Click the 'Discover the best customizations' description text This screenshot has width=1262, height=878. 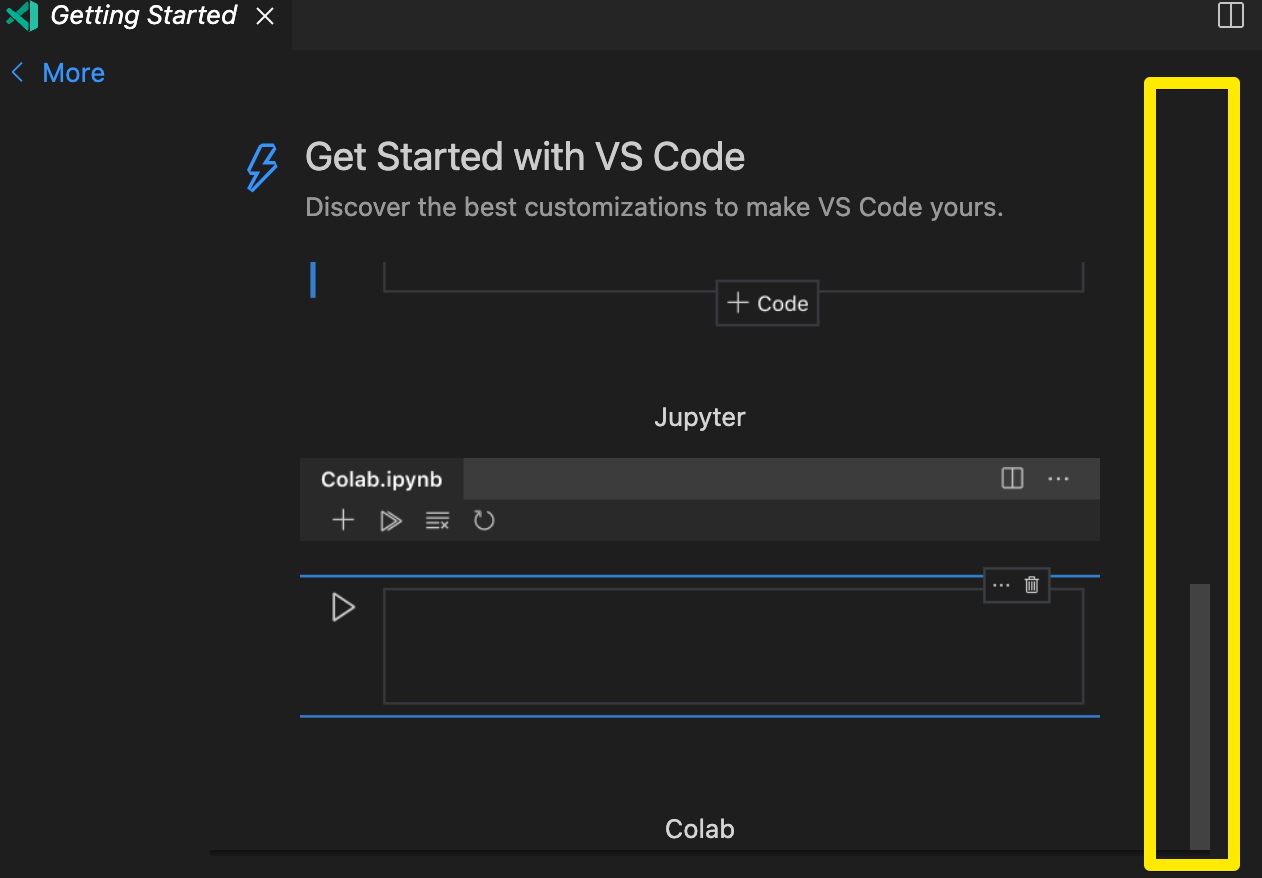(654, 208)
